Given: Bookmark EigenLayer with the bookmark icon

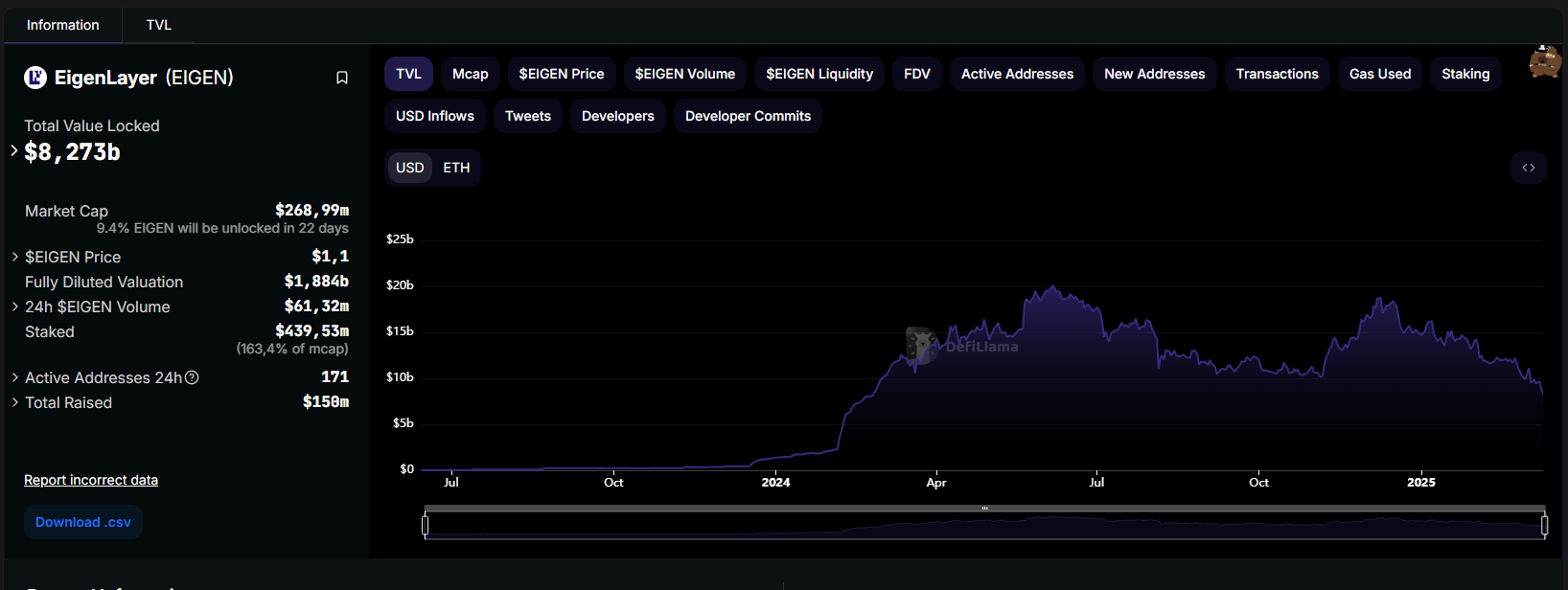Looking at the screenshot, I should [342, 78].
